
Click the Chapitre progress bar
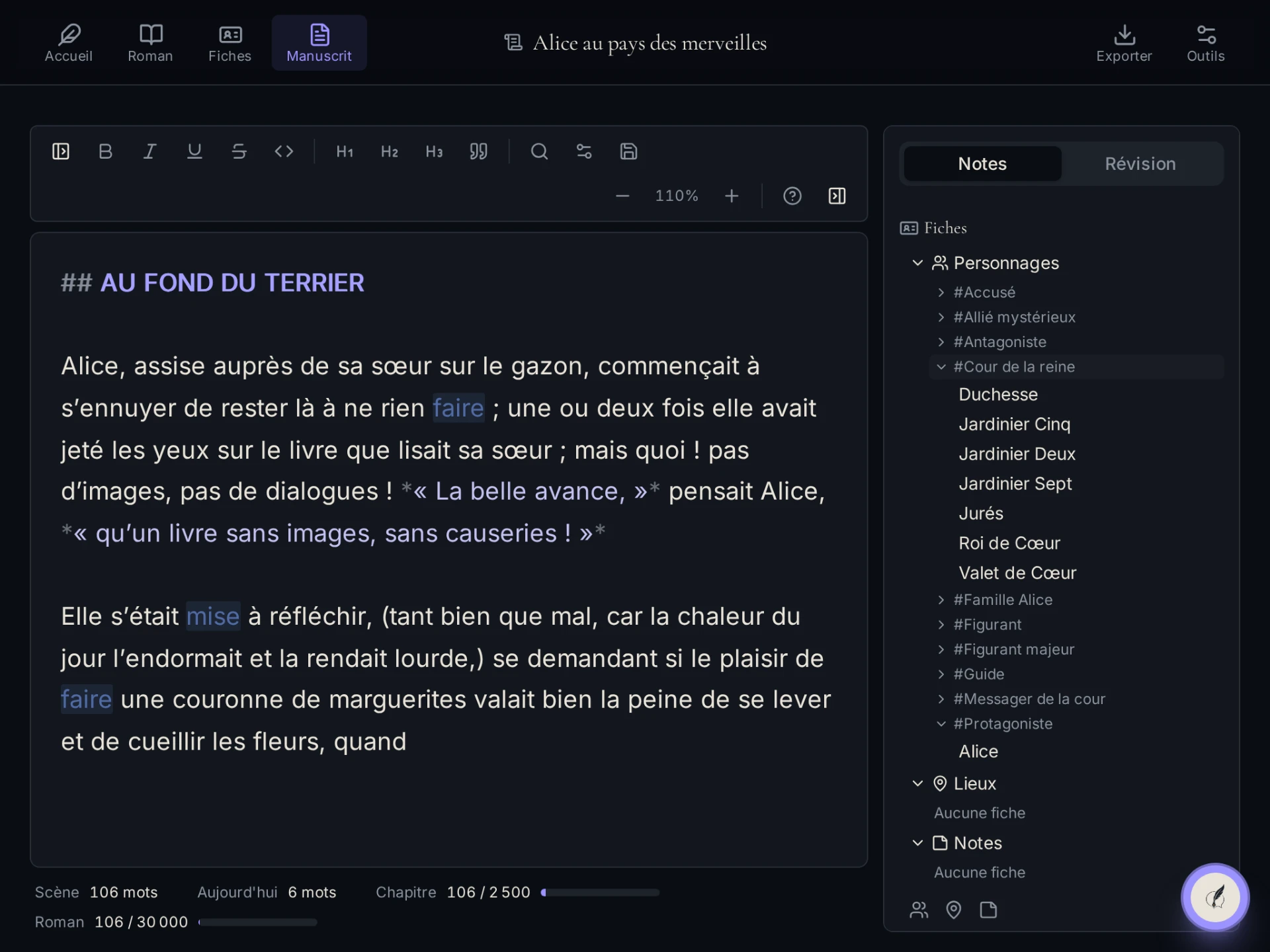pyautogui.click(x=600, y=892)
